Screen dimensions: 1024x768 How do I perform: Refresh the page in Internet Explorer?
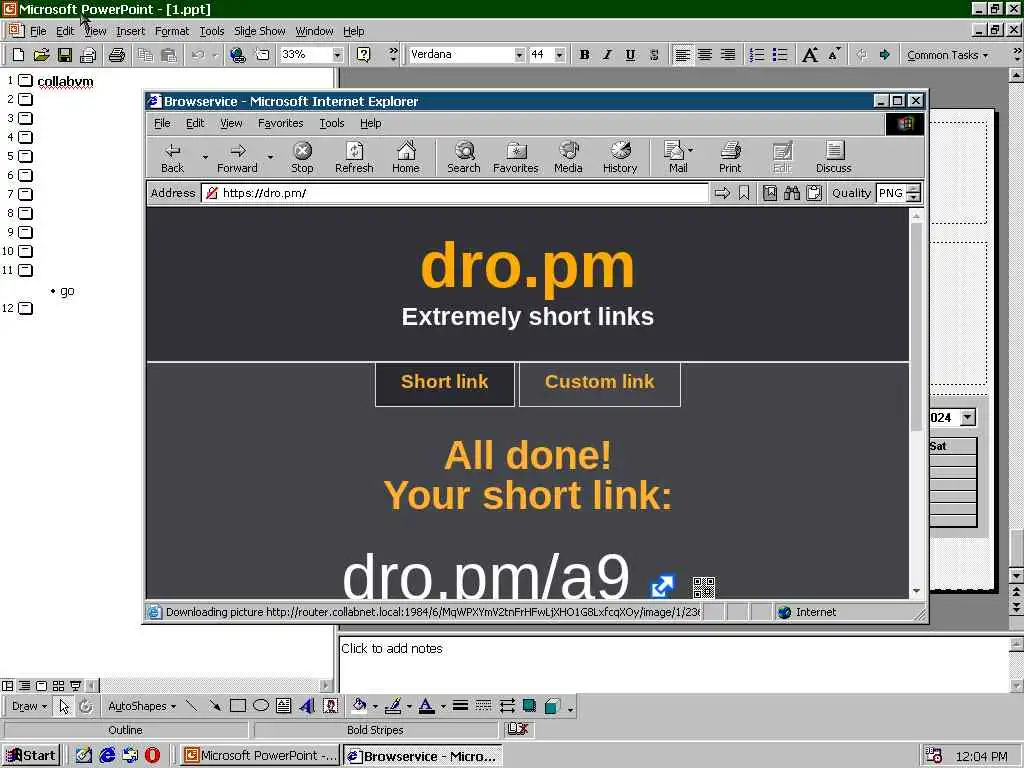(x=354, y=157)
